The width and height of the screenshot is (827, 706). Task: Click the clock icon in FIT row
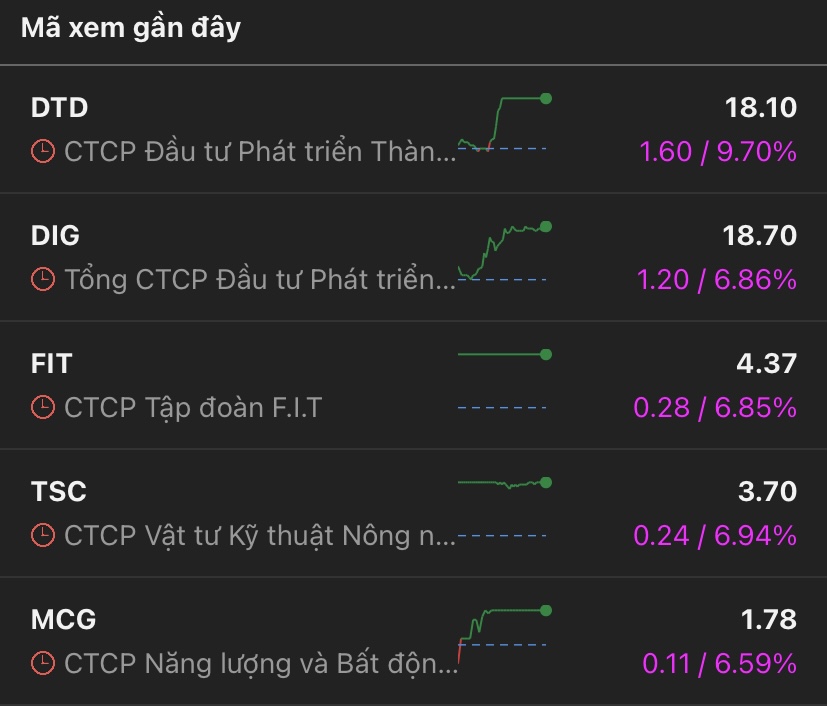43,408
